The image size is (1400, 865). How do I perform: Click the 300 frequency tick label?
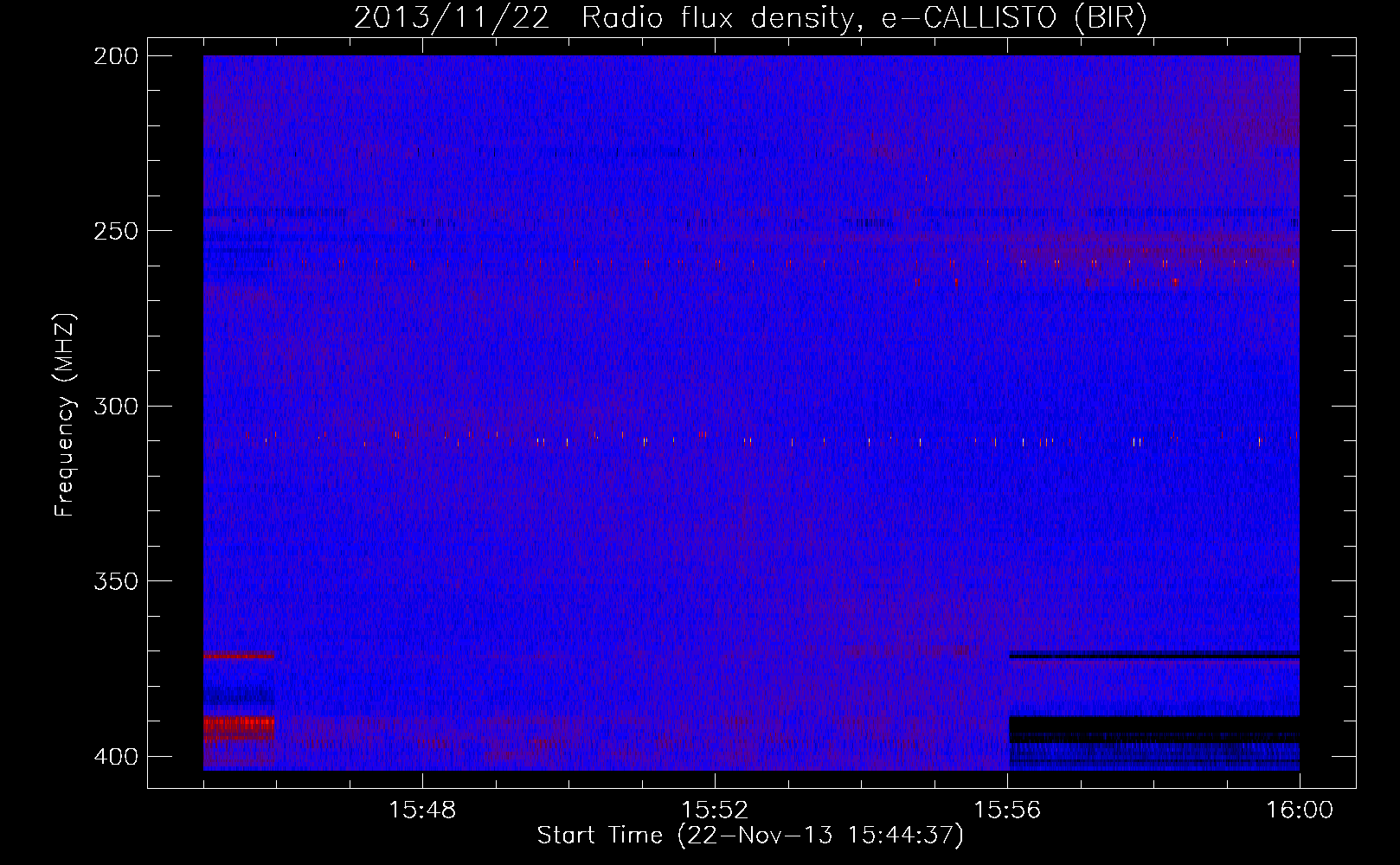click(x=115, y=406)
